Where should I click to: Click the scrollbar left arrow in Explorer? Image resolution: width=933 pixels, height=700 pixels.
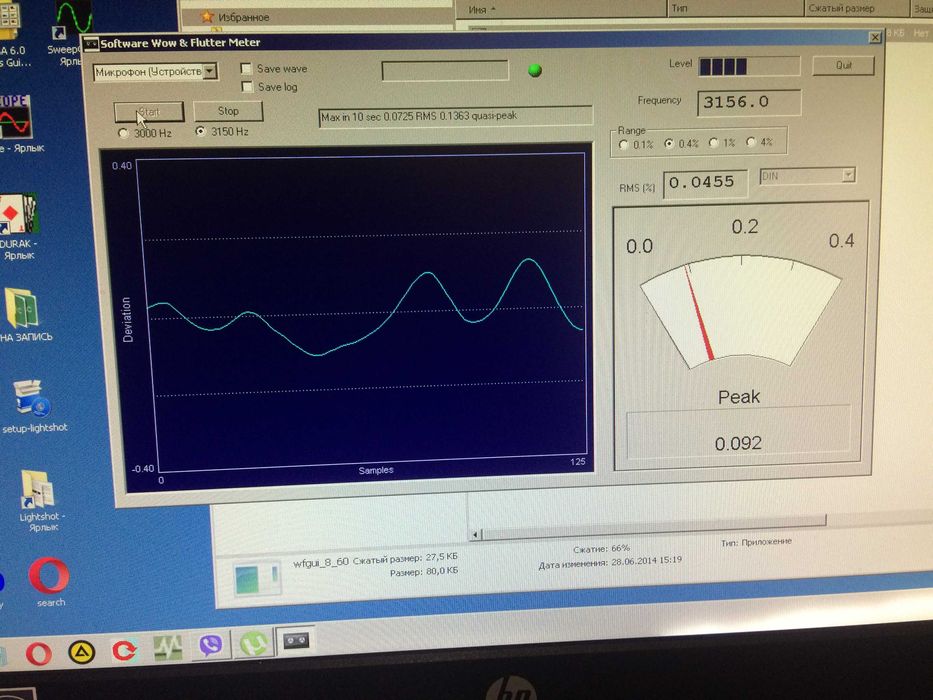[474, 535]
